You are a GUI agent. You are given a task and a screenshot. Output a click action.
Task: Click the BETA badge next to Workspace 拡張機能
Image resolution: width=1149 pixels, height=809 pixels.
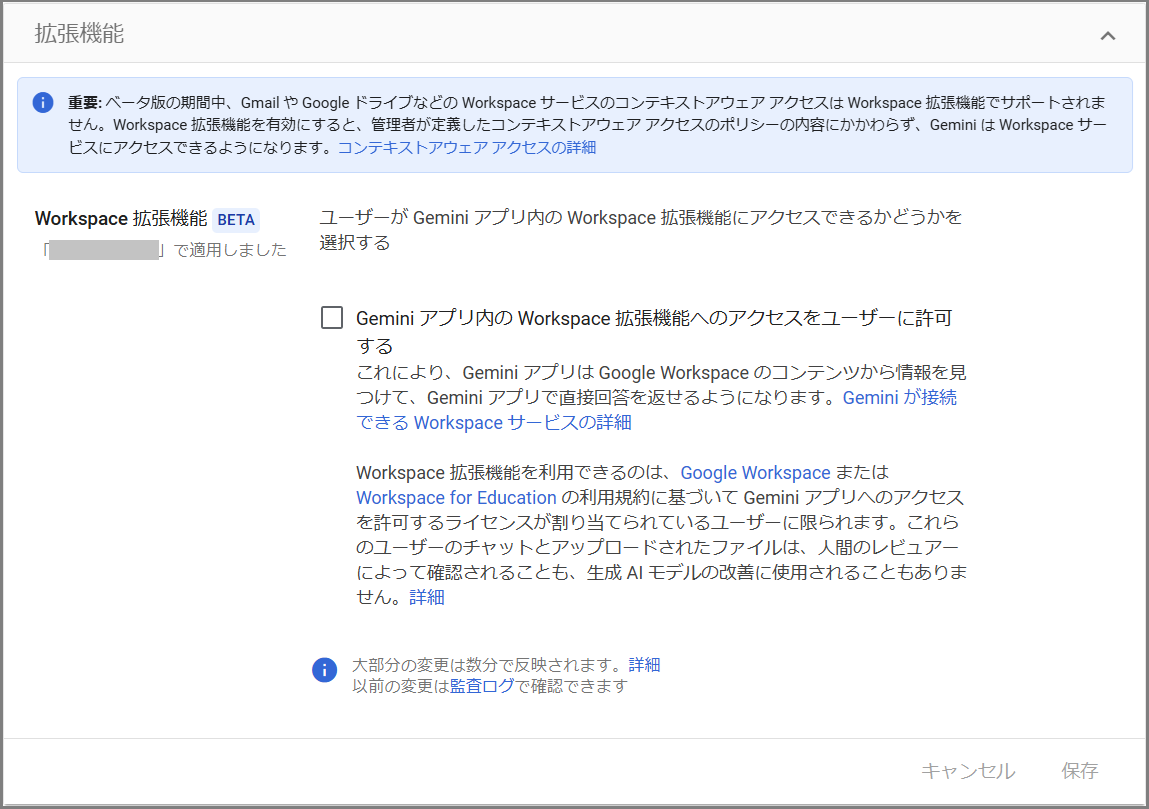pyautogui.click(x=236, y=220)
